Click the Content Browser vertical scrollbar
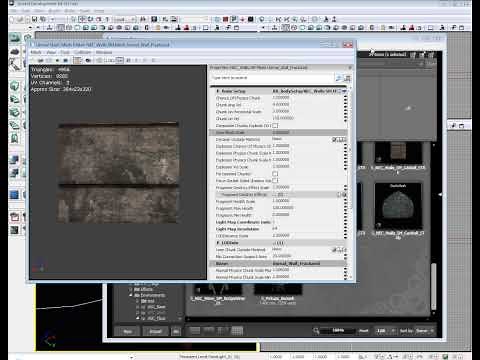 (433, 287)
